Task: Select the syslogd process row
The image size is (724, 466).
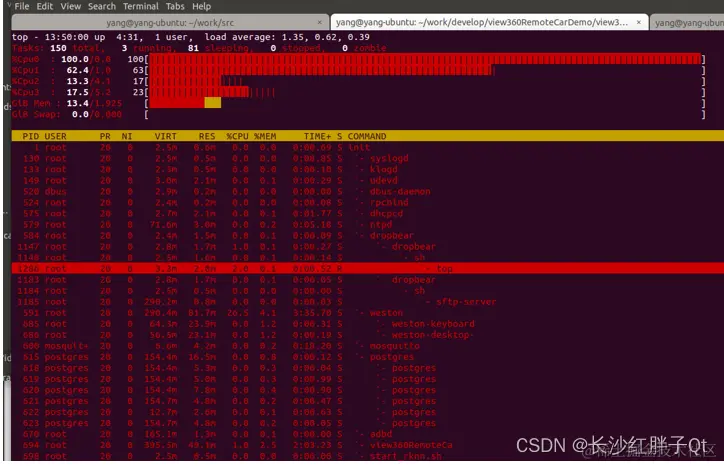Action: pos(368,158)
